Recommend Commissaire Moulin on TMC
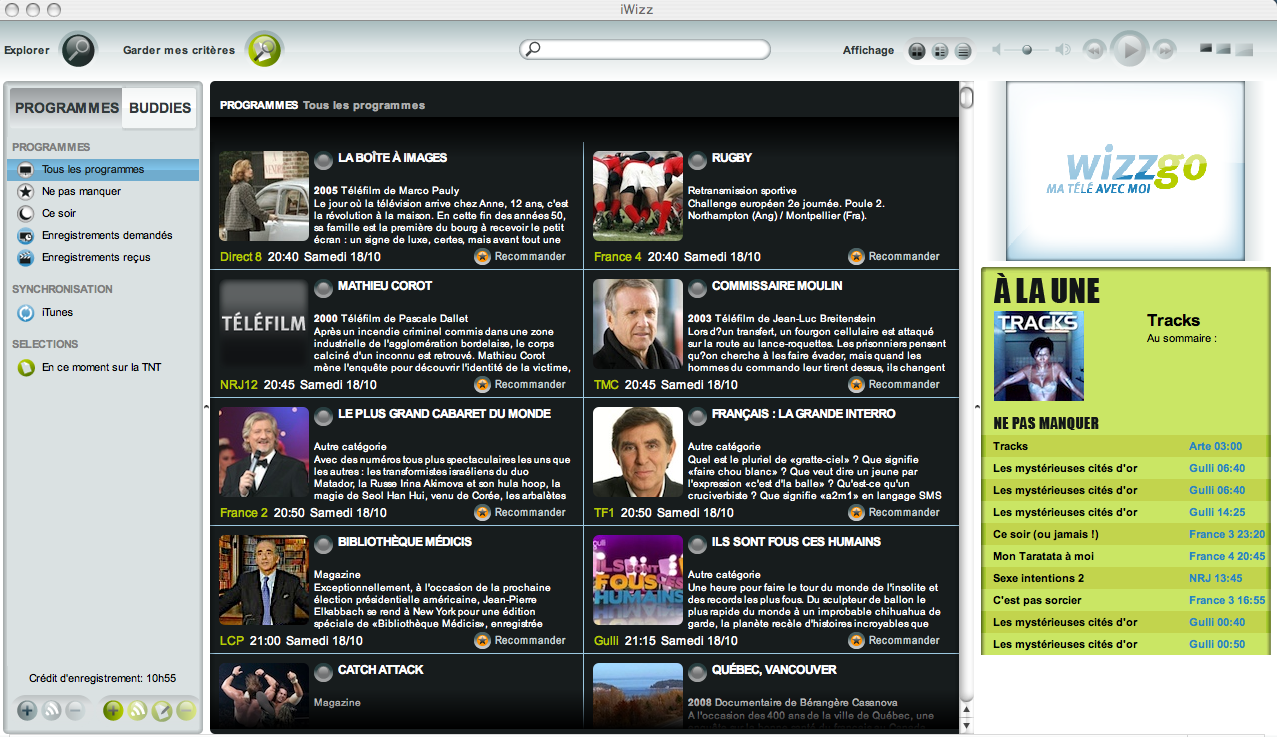The image size is (1277, 737). tap(894, 385)
